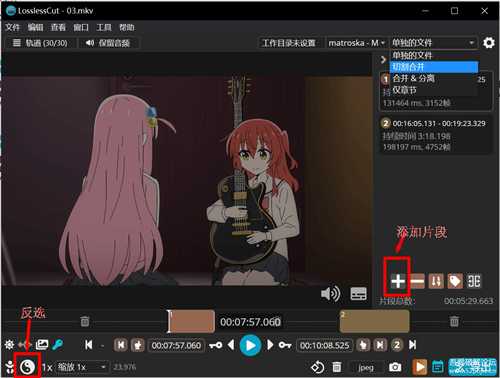Toggle the thumbnails picture icon
This screenshot has width=500, height=378.
click(x=42, y=345)
